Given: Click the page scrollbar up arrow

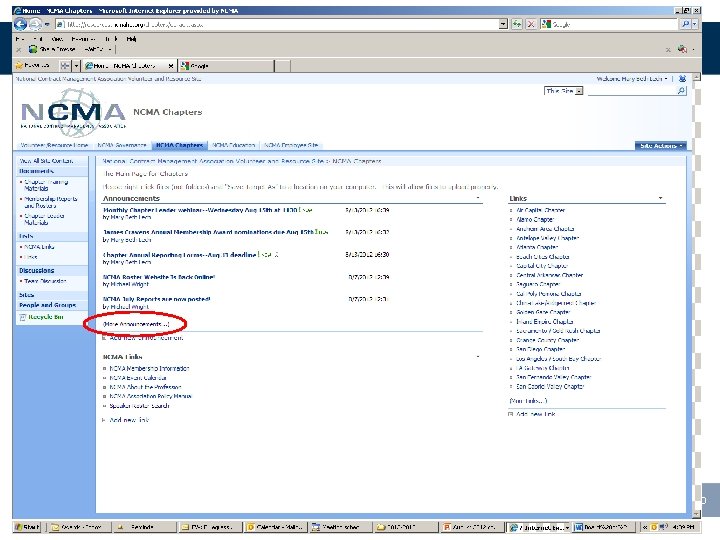Looking at the screenshot, I should (x=696, y=78).
